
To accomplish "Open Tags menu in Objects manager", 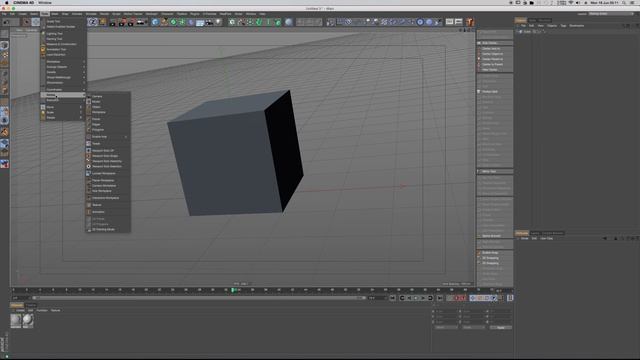I will pos(563,26).
